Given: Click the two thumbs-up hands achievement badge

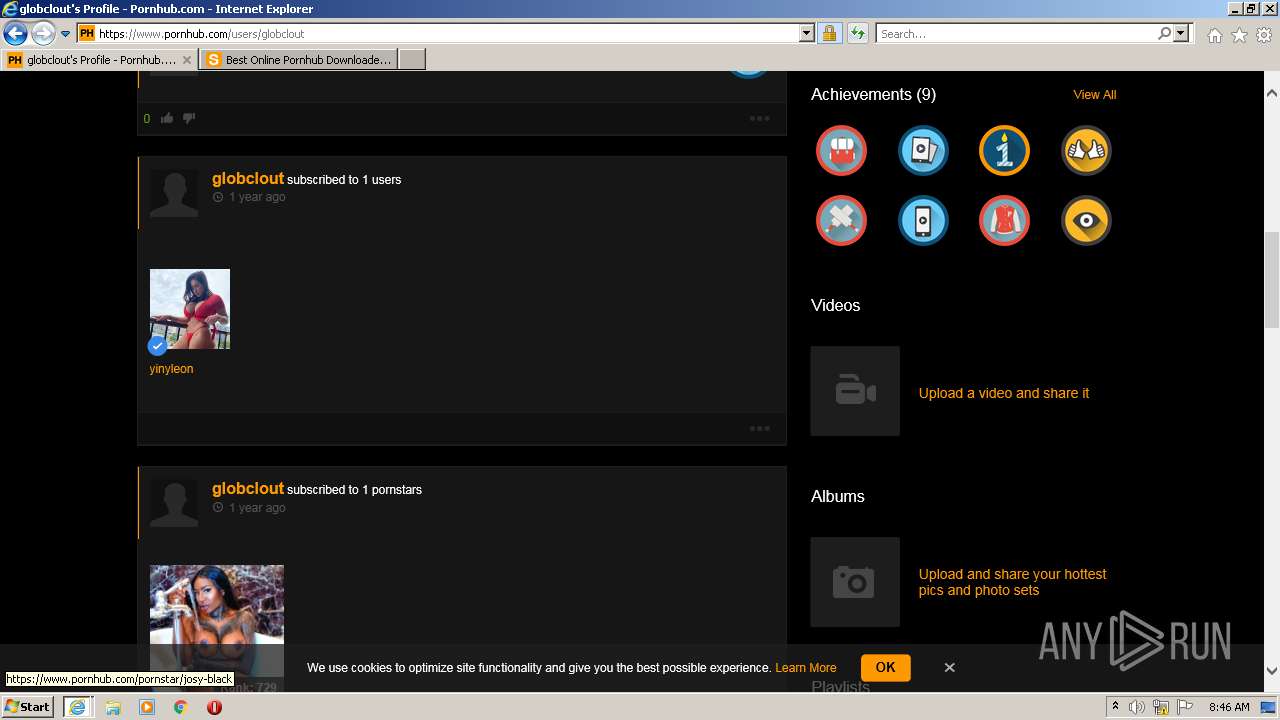Looking at the screenshot, I should coord(1086,151).
